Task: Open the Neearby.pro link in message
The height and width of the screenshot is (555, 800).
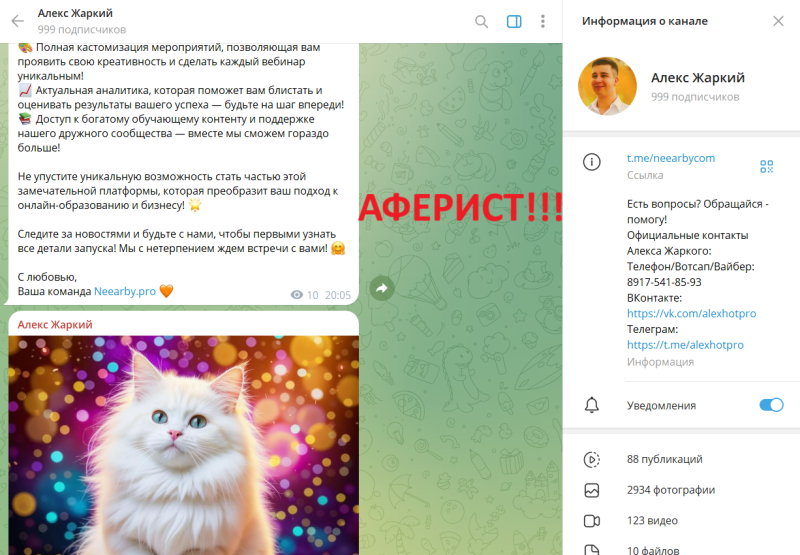Action: coord(125,291)
